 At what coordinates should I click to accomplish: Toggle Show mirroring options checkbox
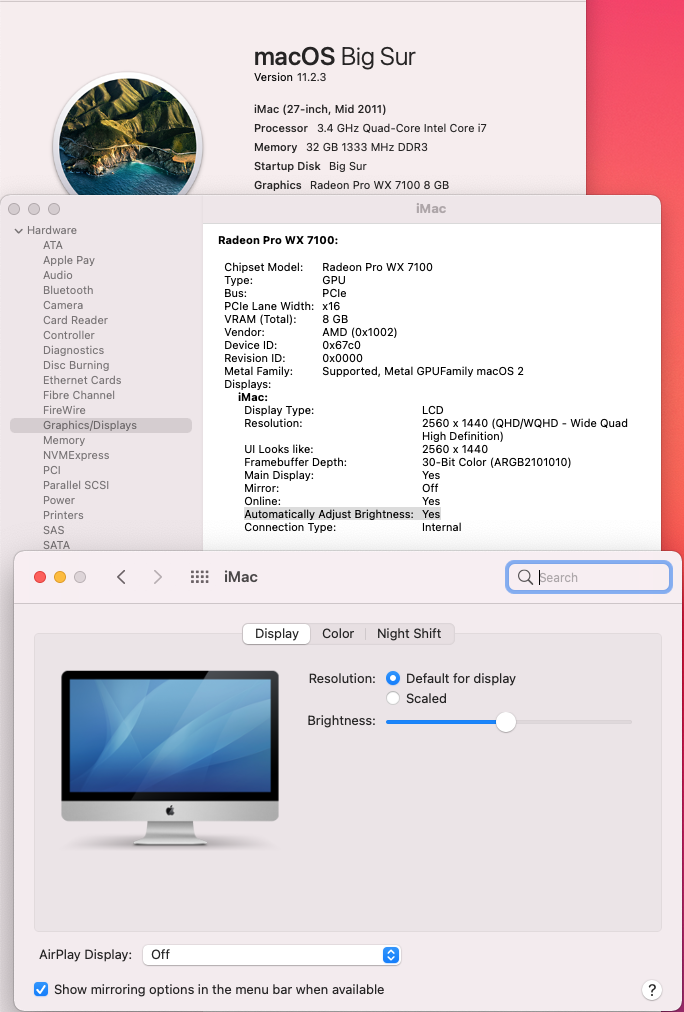(41, 989)
